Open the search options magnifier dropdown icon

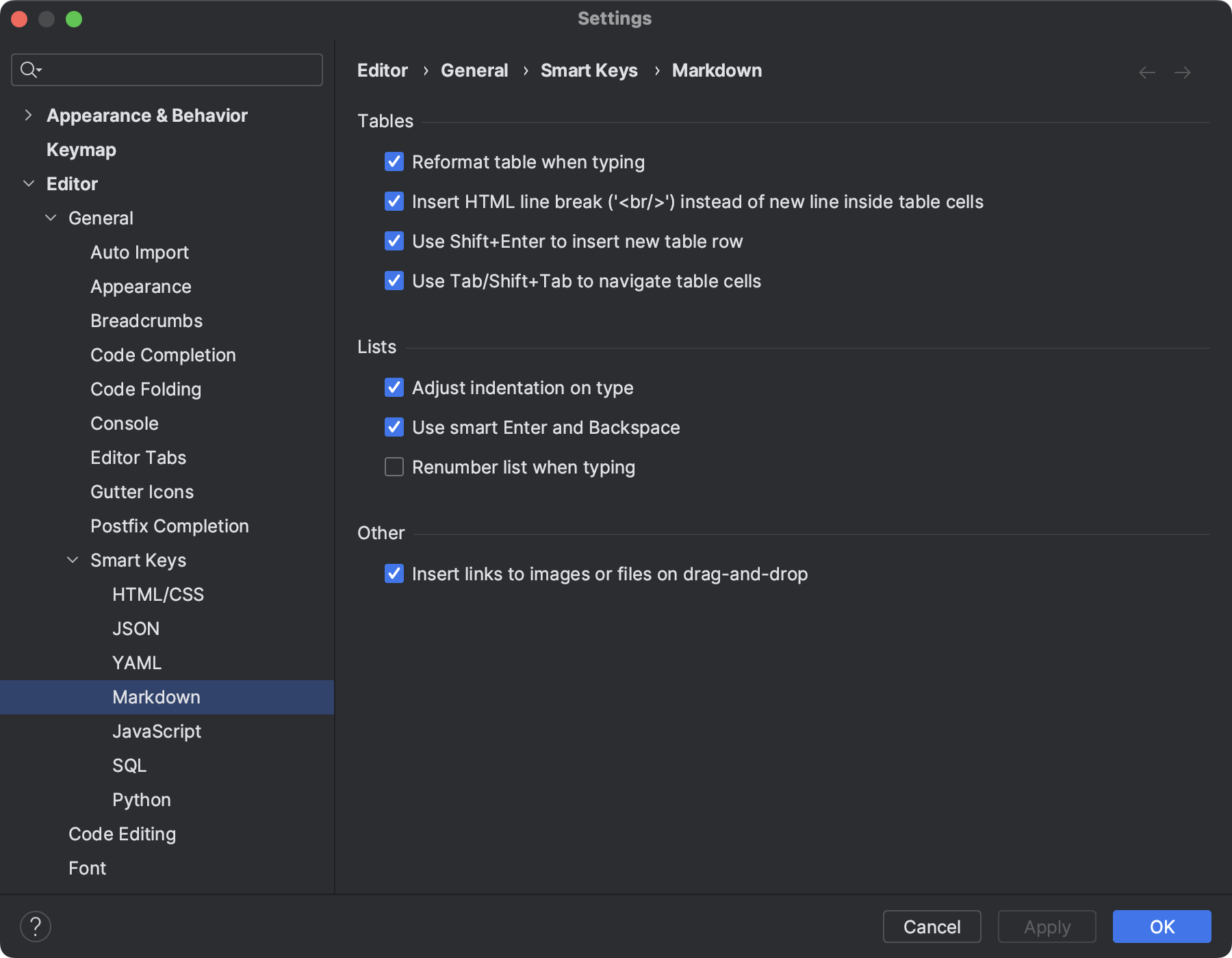click(x=29, y=69)
